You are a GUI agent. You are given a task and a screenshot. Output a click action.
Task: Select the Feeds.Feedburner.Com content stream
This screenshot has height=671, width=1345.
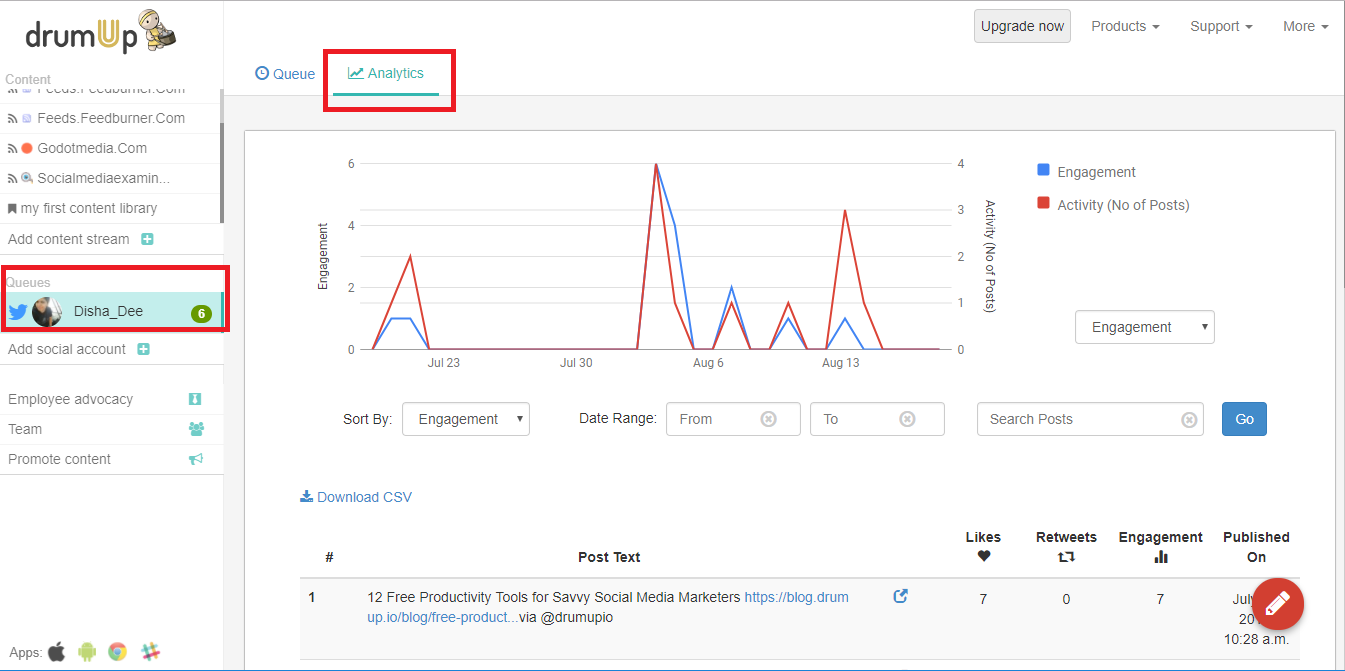pos(110,118)
